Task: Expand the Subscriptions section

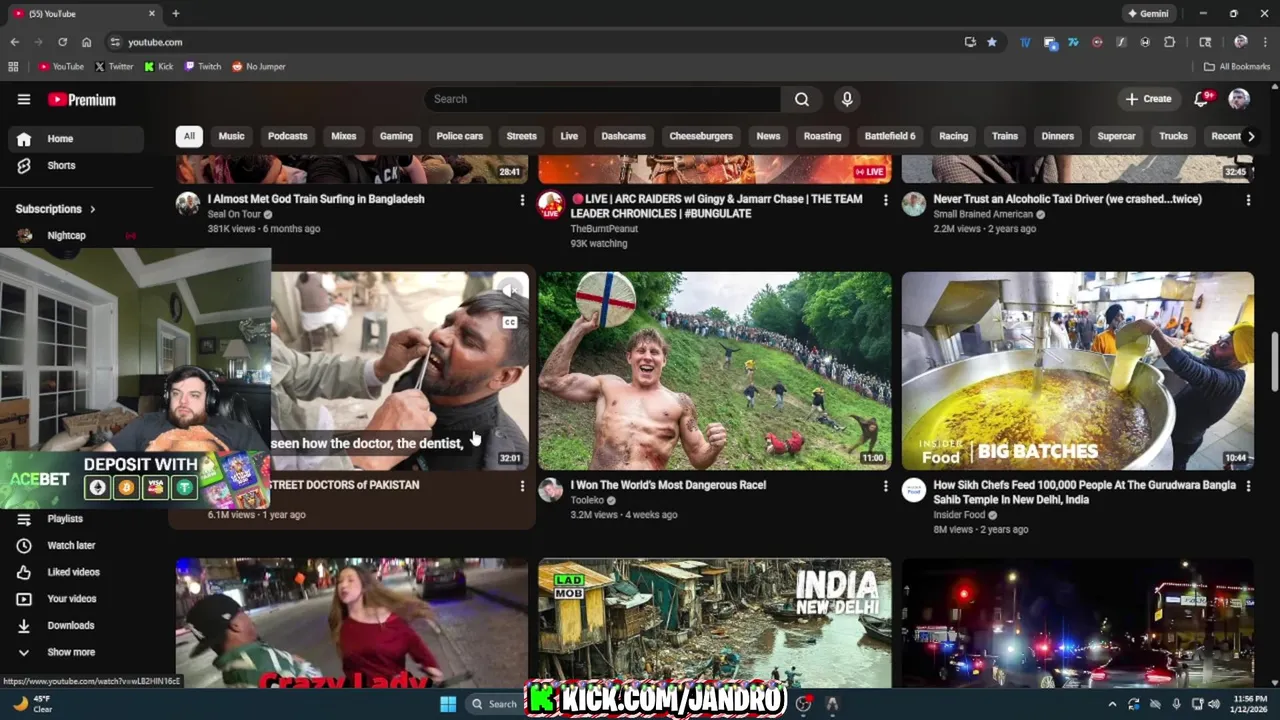Action: coord(56,209)
